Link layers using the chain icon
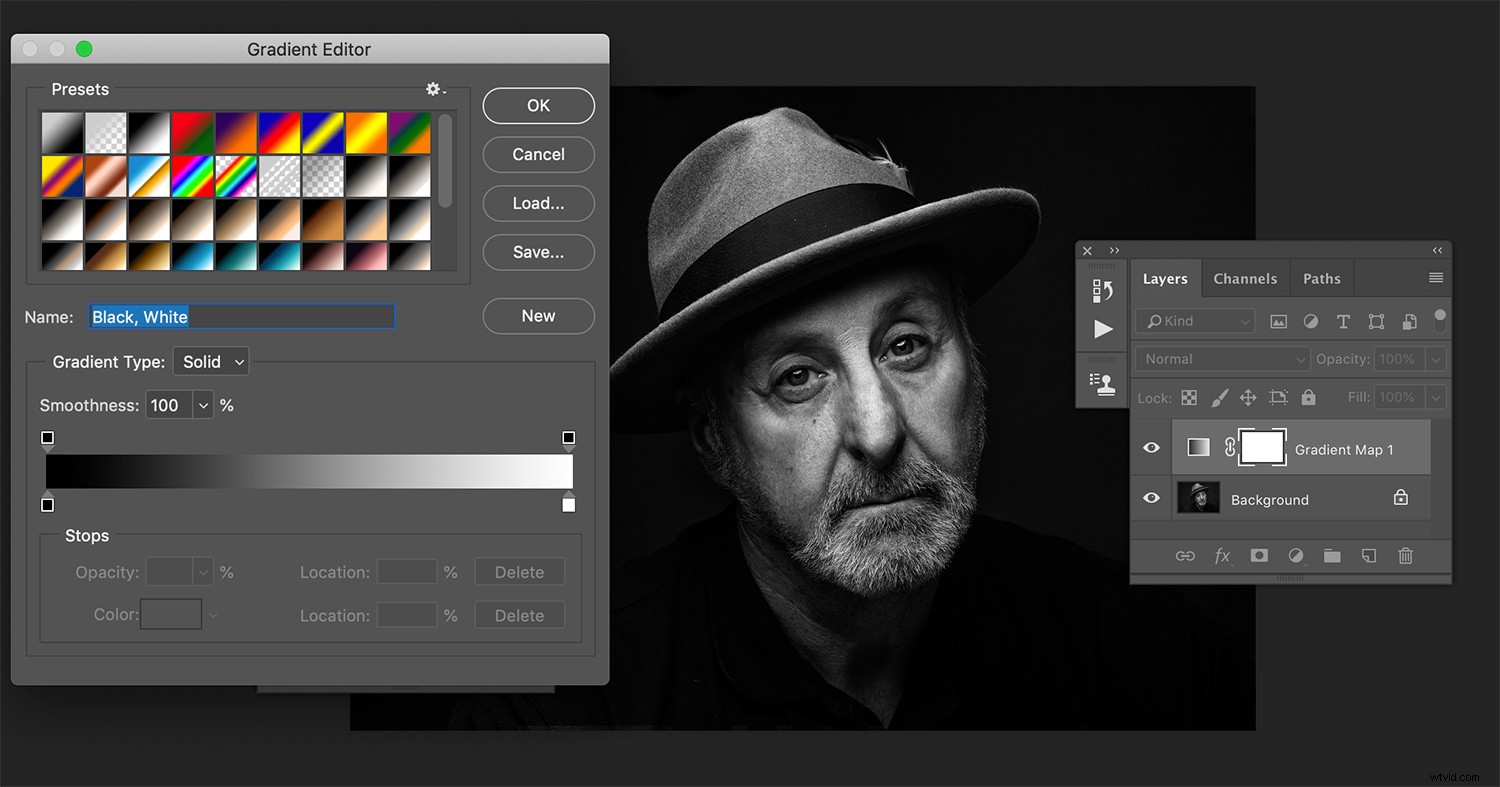Screen dimensions: 1500x787 pyautogui.click(x=1185, y=556)
